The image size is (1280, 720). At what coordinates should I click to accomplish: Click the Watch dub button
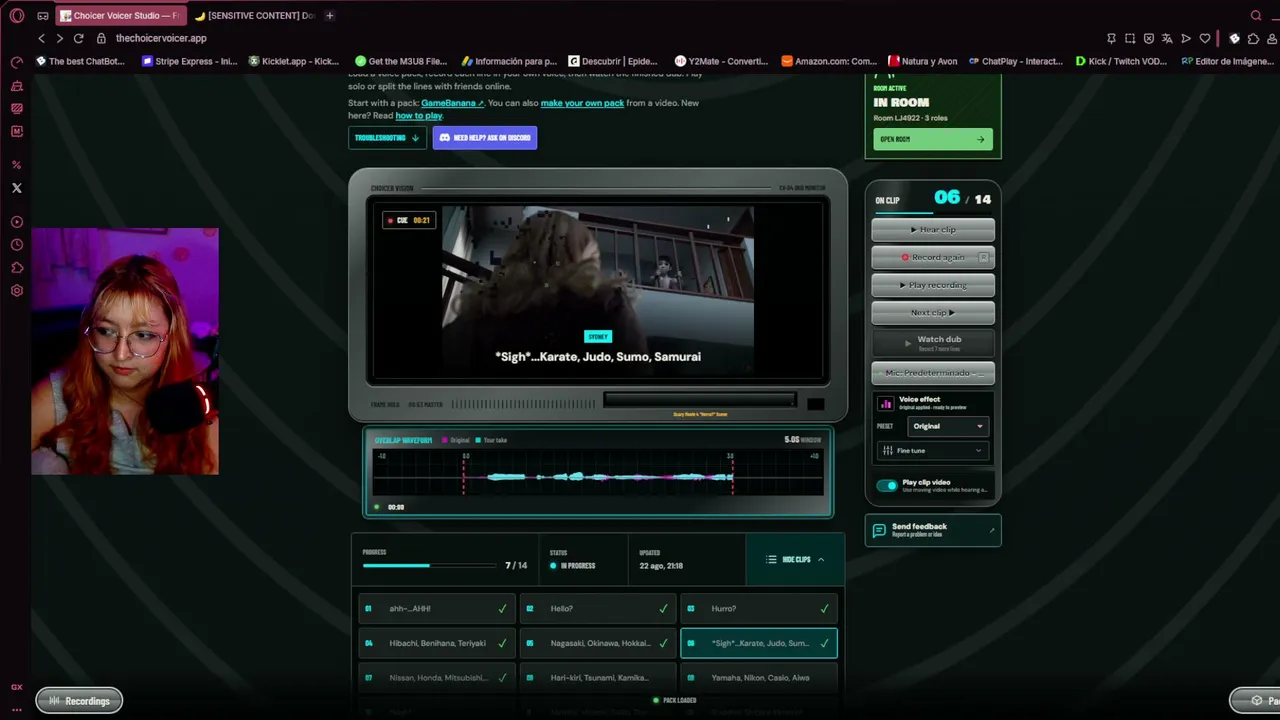tap(933, 342)
